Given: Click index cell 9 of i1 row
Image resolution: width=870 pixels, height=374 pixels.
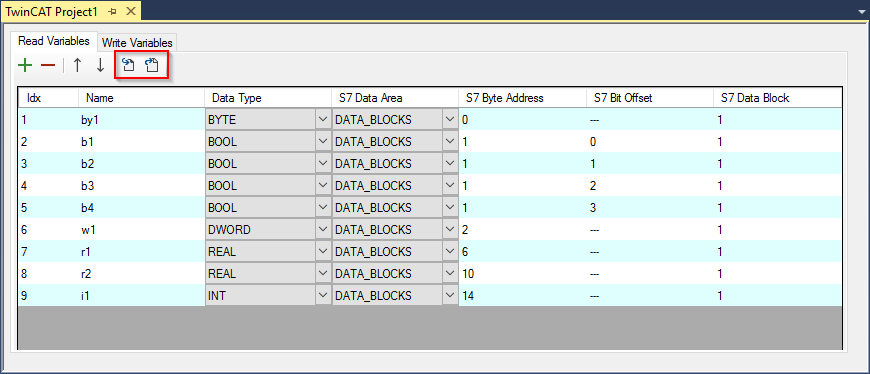Looking at the screenshot, I should tap(48, 296).
